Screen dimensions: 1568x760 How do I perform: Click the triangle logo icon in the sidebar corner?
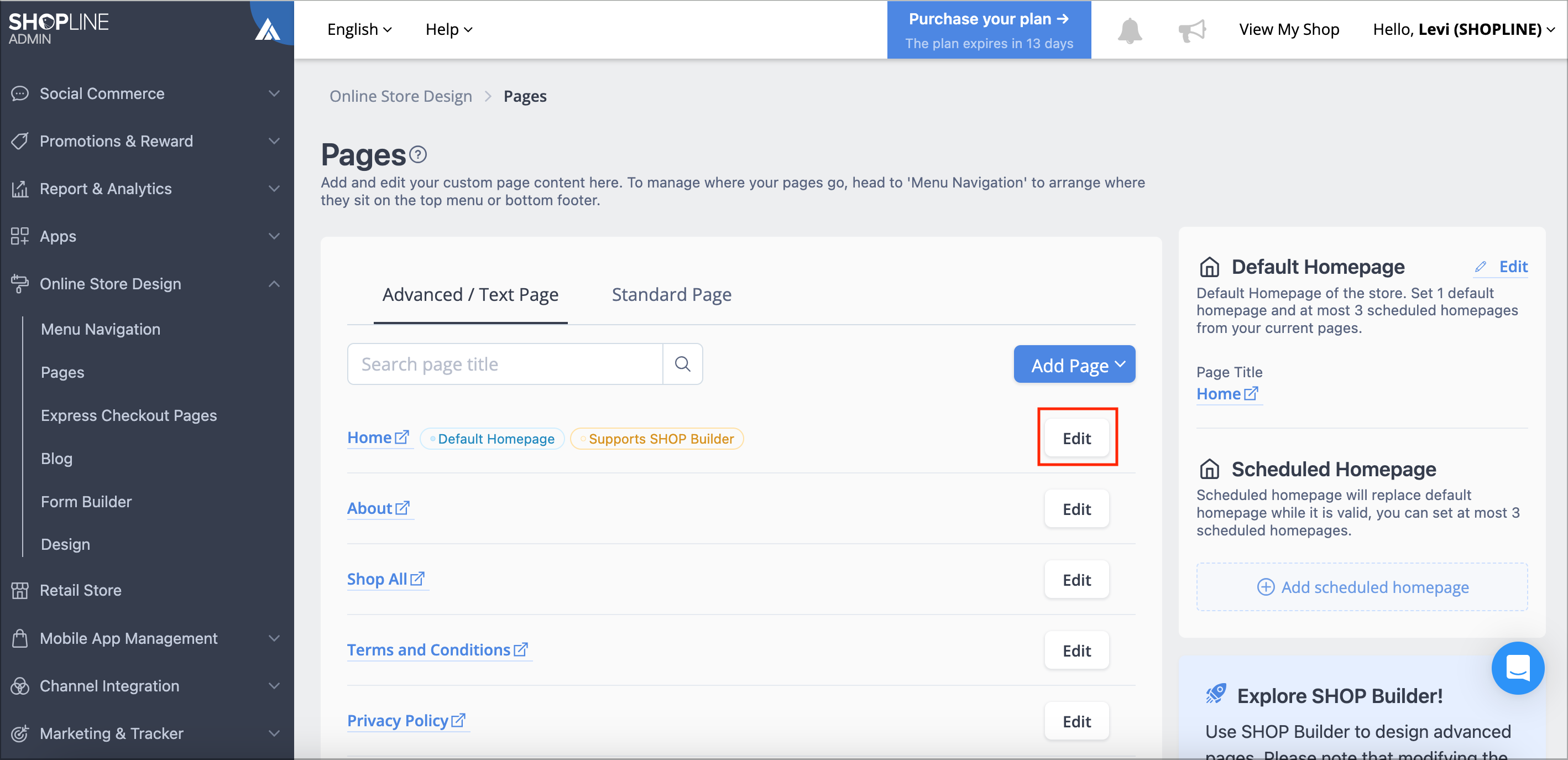pyautogui.click(x=267, y=29)
